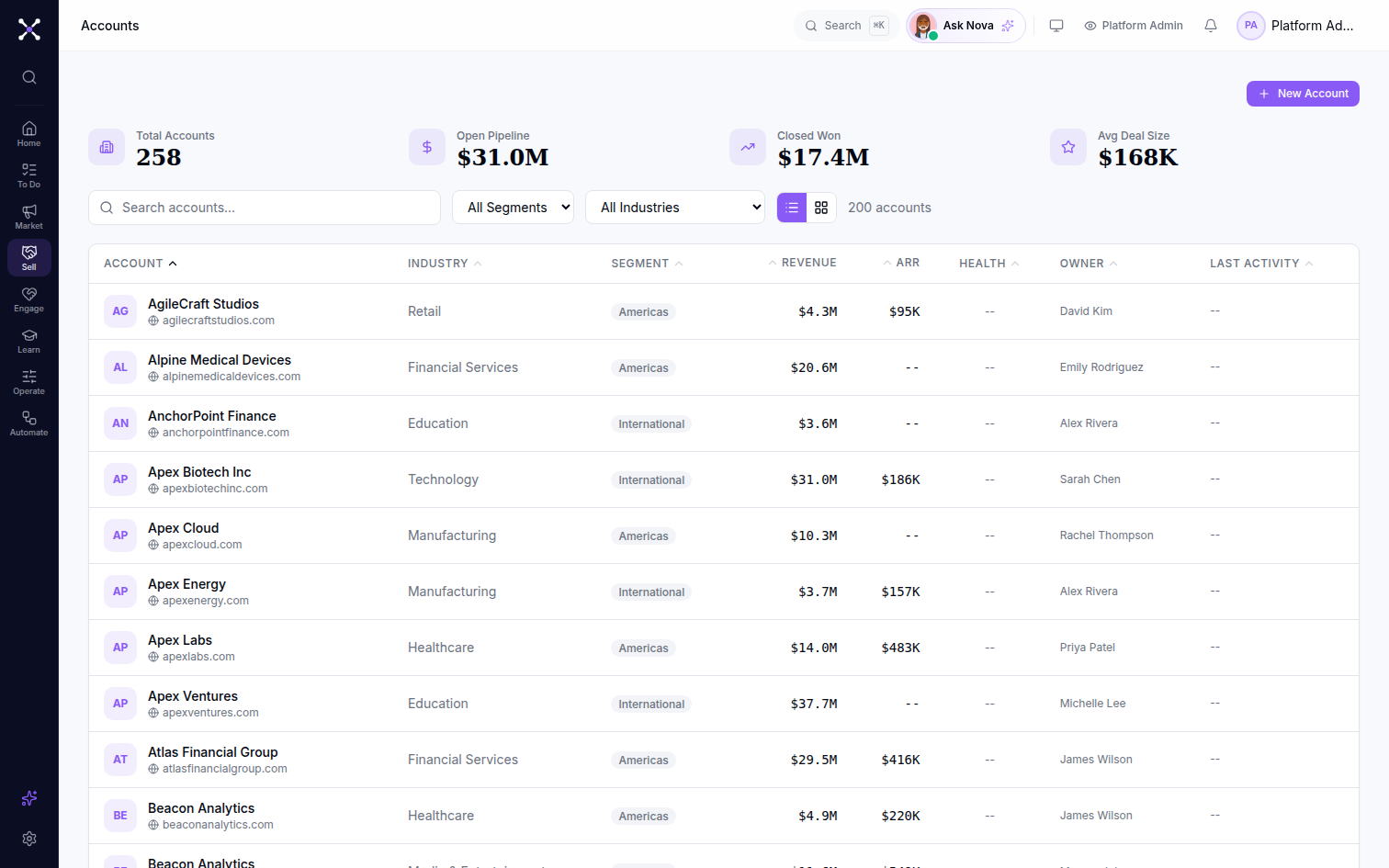The width and height of the screenshot is (1389, 868).
Task: Sort by the Account column header
Action: pos(141,264)
